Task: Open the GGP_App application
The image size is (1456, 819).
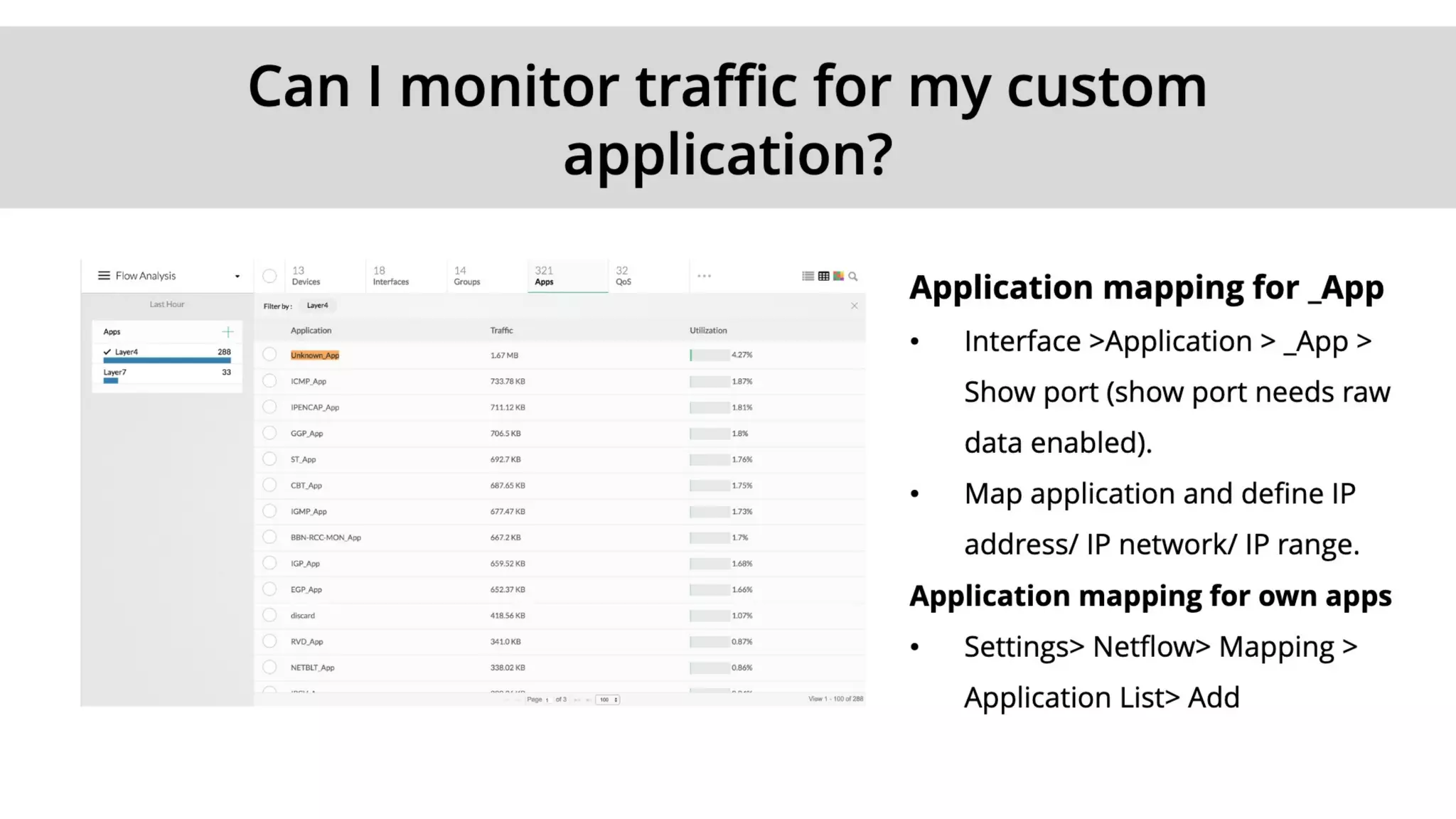Action: [306, 434]
